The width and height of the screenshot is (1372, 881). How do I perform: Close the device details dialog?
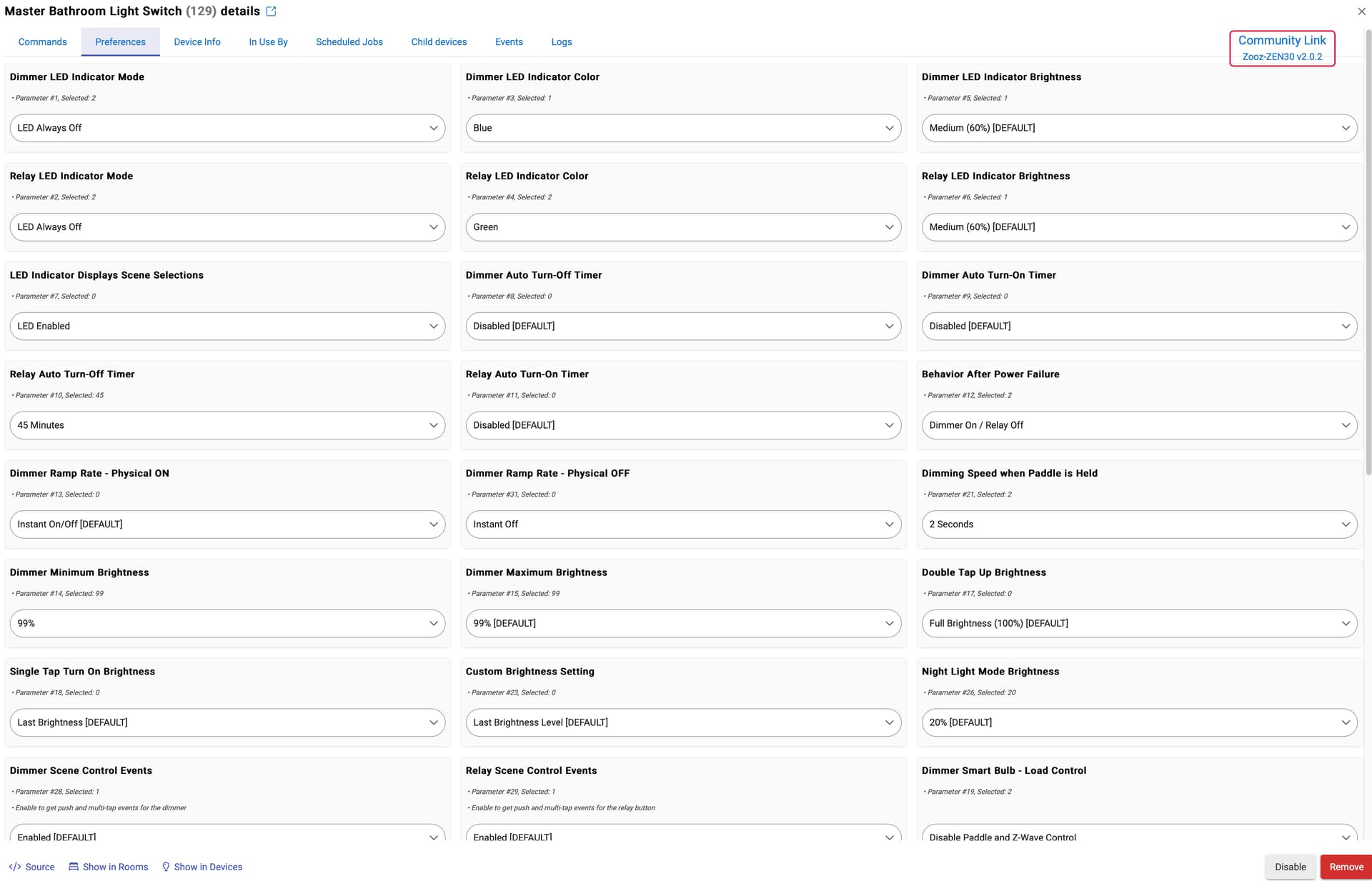(1361, 11)
